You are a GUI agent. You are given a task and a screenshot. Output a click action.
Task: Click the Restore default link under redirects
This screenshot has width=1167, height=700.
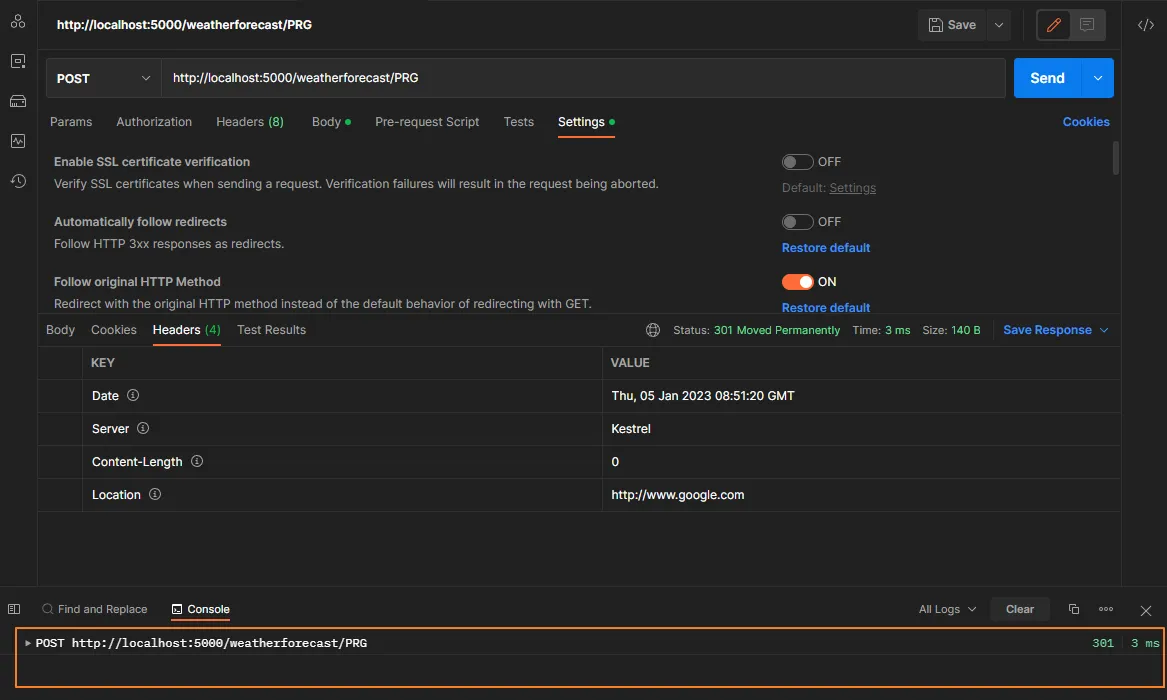pyautogui.click(x=825, y=247)
